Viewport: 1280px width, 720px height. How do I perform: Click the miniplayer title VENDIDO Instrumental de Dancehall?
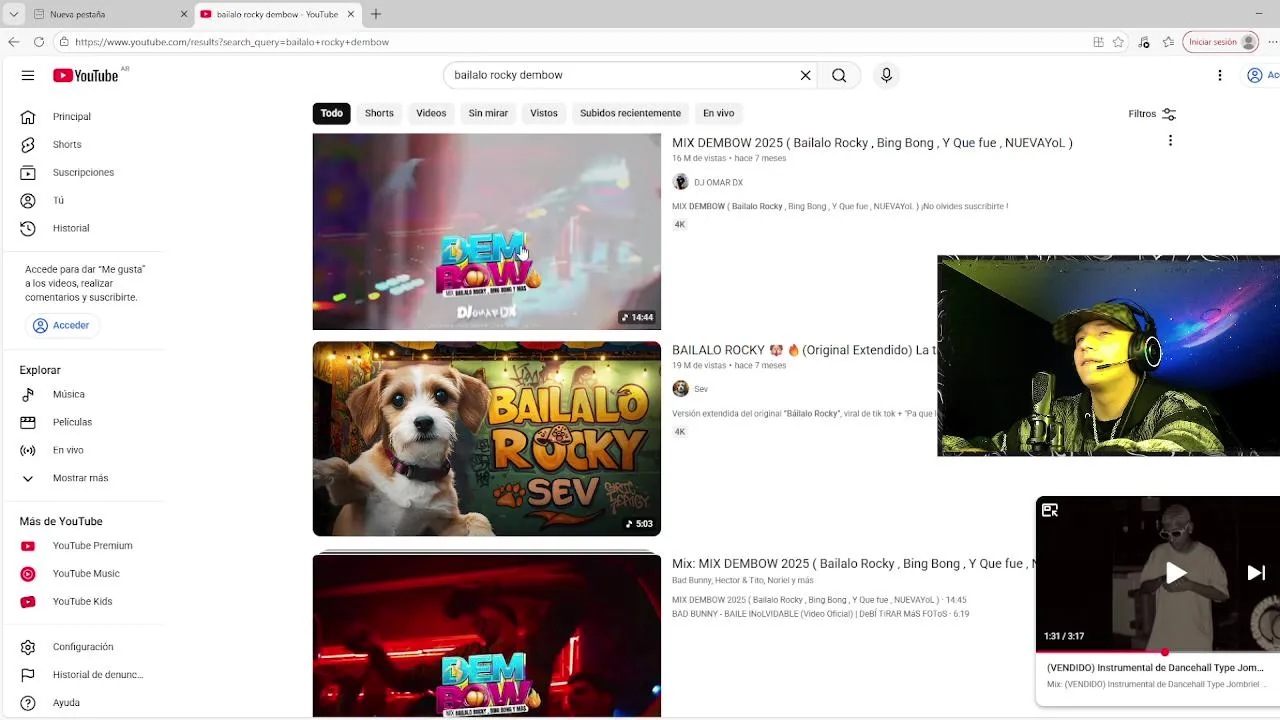1155,667
